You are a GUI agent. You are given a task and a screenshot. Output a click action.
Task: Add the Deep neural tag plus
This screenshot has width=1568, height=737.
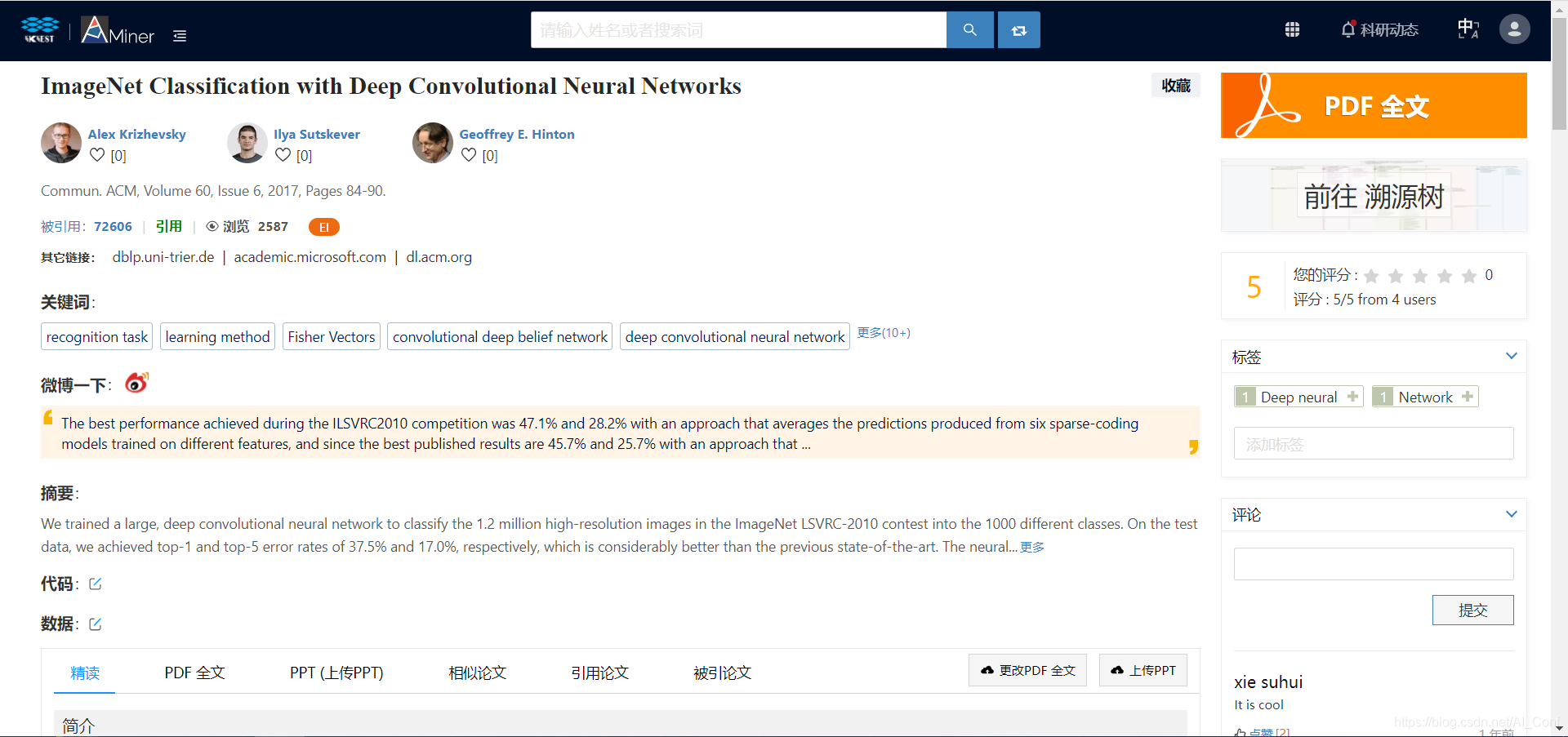tap(1352, 397)
